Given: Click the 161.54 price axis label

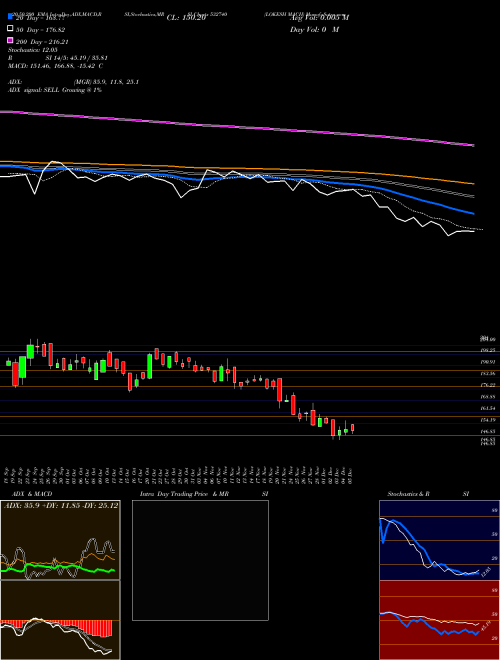Looking at the screenshot, I should coord(488,408).
